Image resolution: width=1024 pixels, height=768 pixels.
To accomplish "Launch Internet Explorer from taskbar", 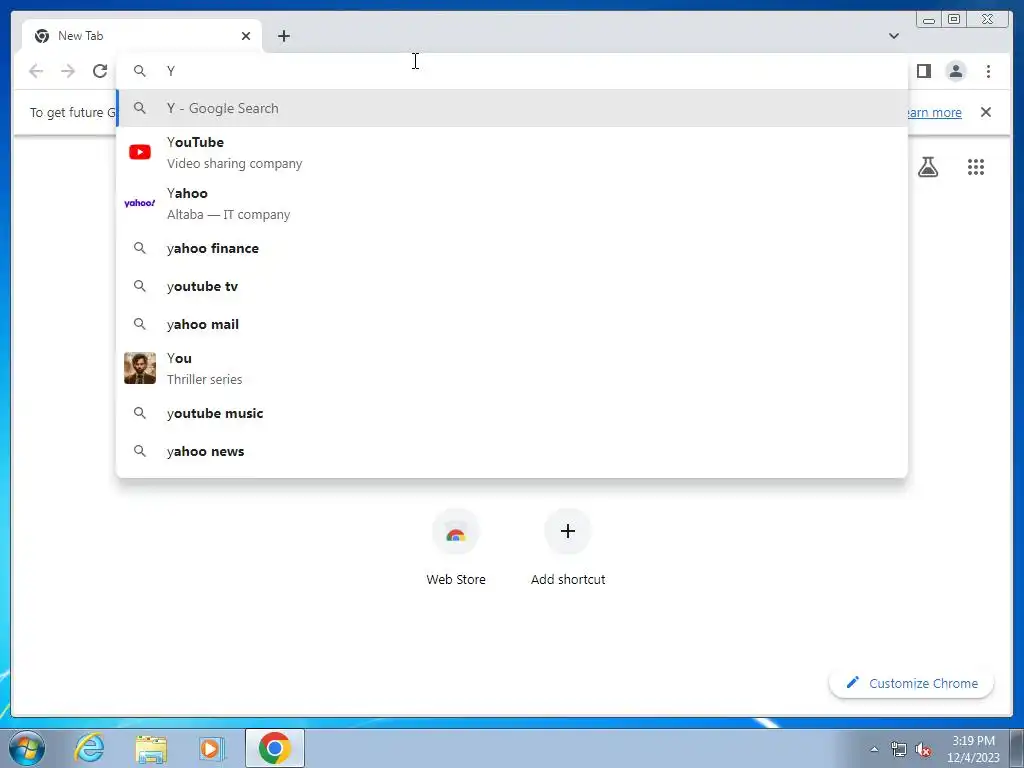I will pos(89,748).
